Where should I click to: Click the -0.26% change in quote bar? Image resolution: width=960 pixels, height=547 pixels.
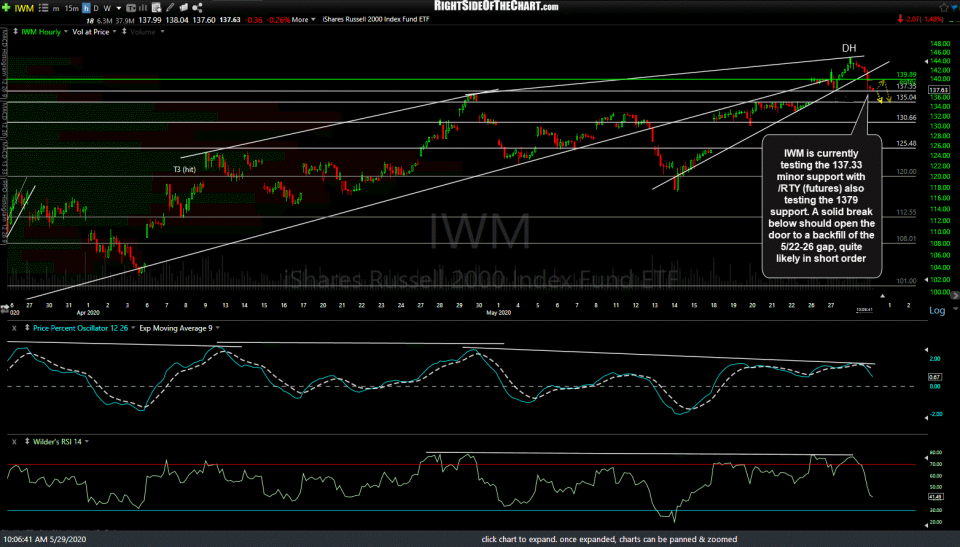(x=279, y=20)
